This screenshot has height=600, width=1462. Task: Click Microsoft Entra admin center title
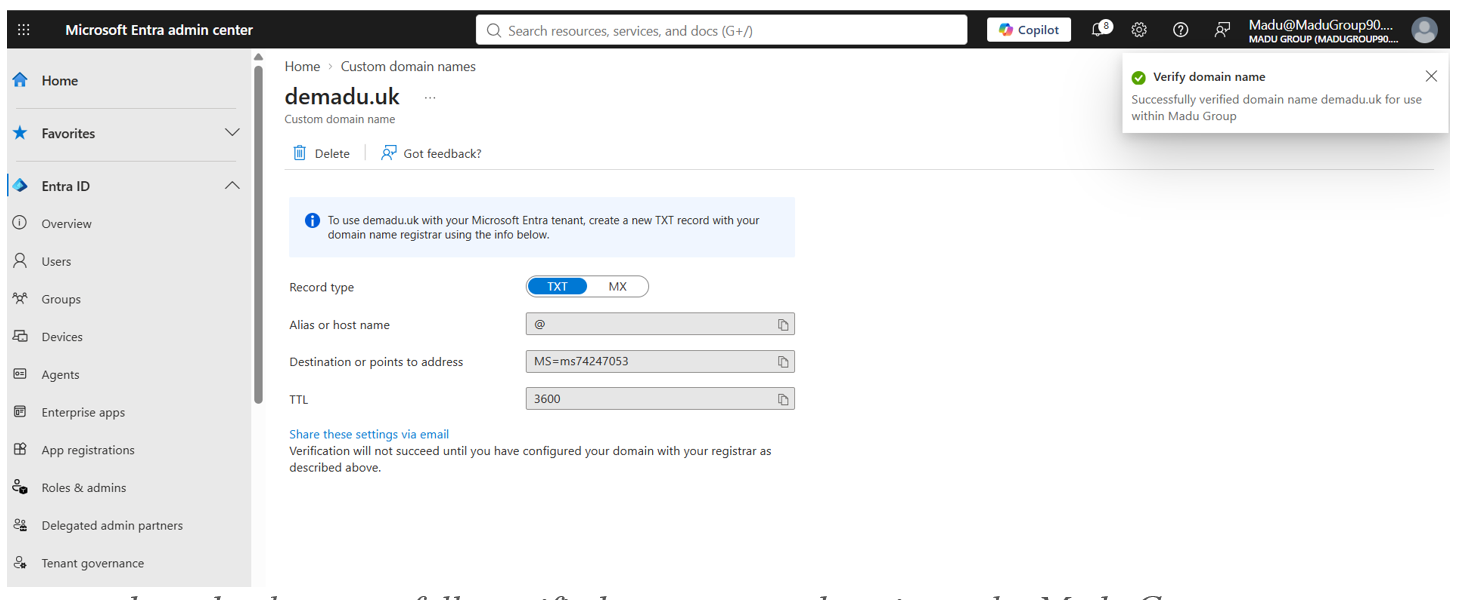click(x=159, y=30)
